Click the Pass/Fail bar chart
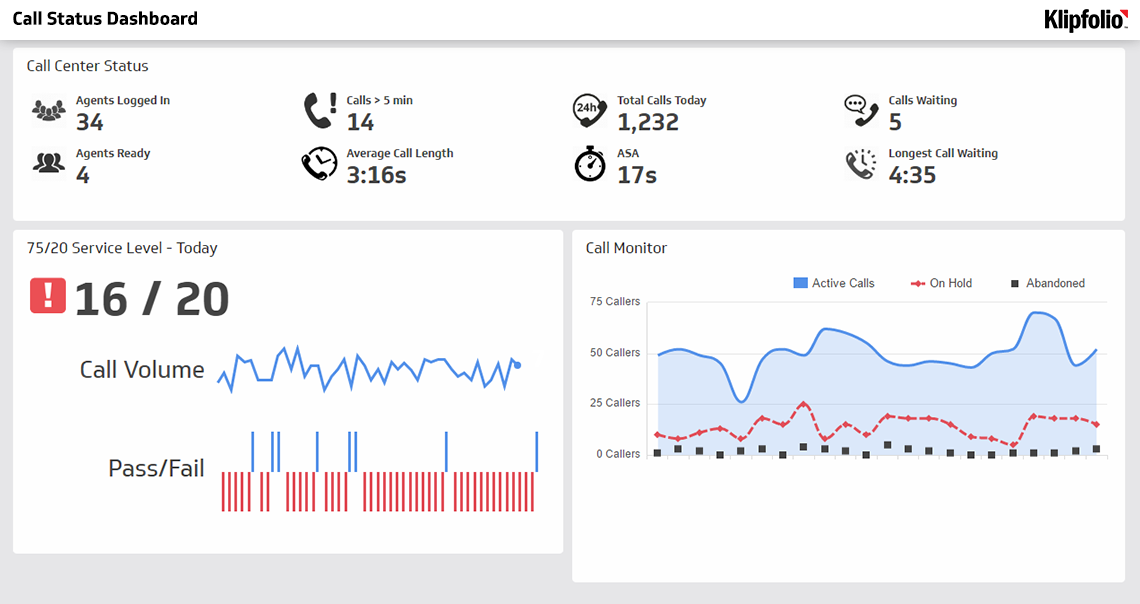The image size is (1140, 604). [x=378, y=471]
